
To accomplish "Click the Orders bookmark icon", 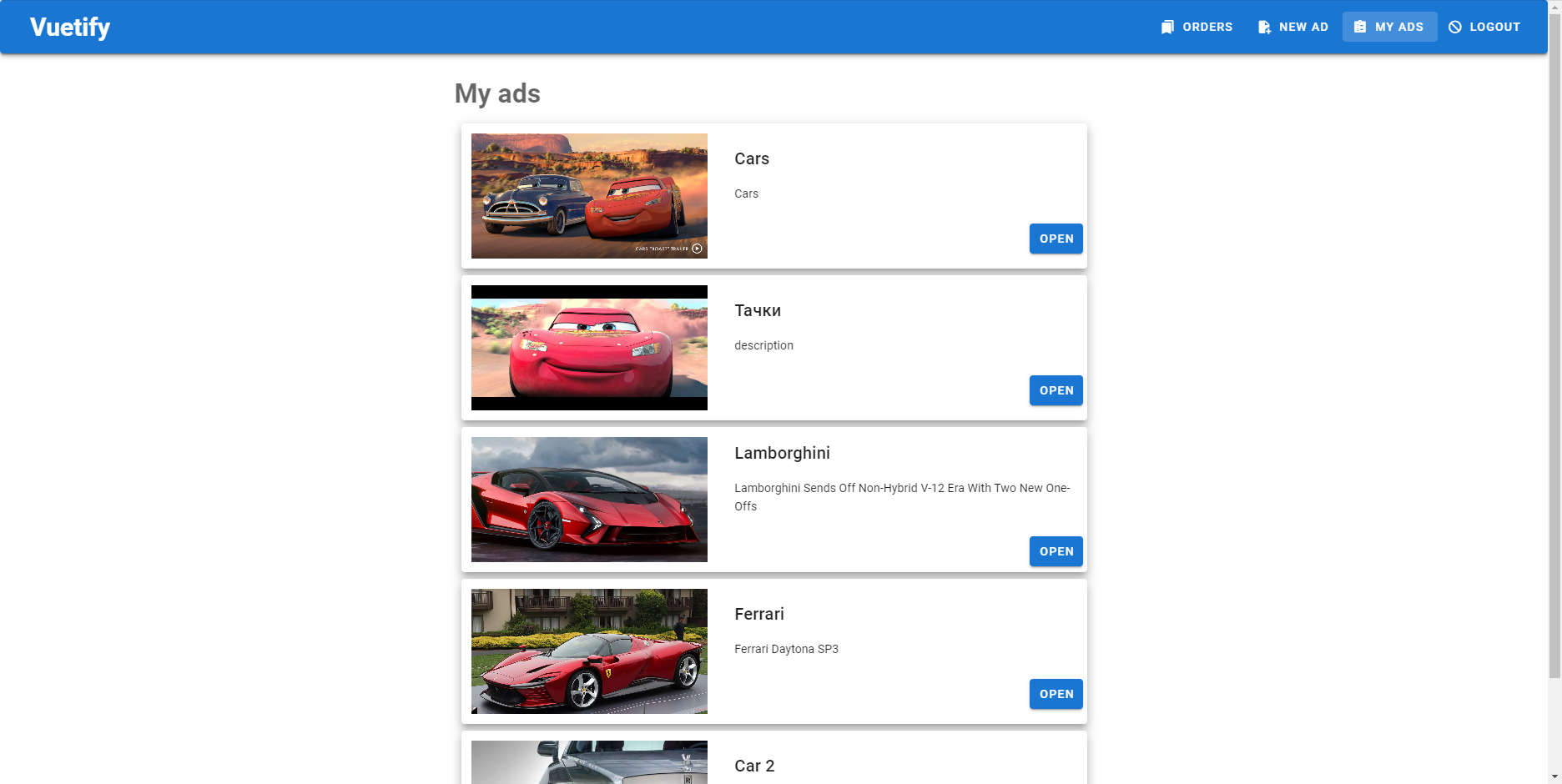I will coord(1167,27).
